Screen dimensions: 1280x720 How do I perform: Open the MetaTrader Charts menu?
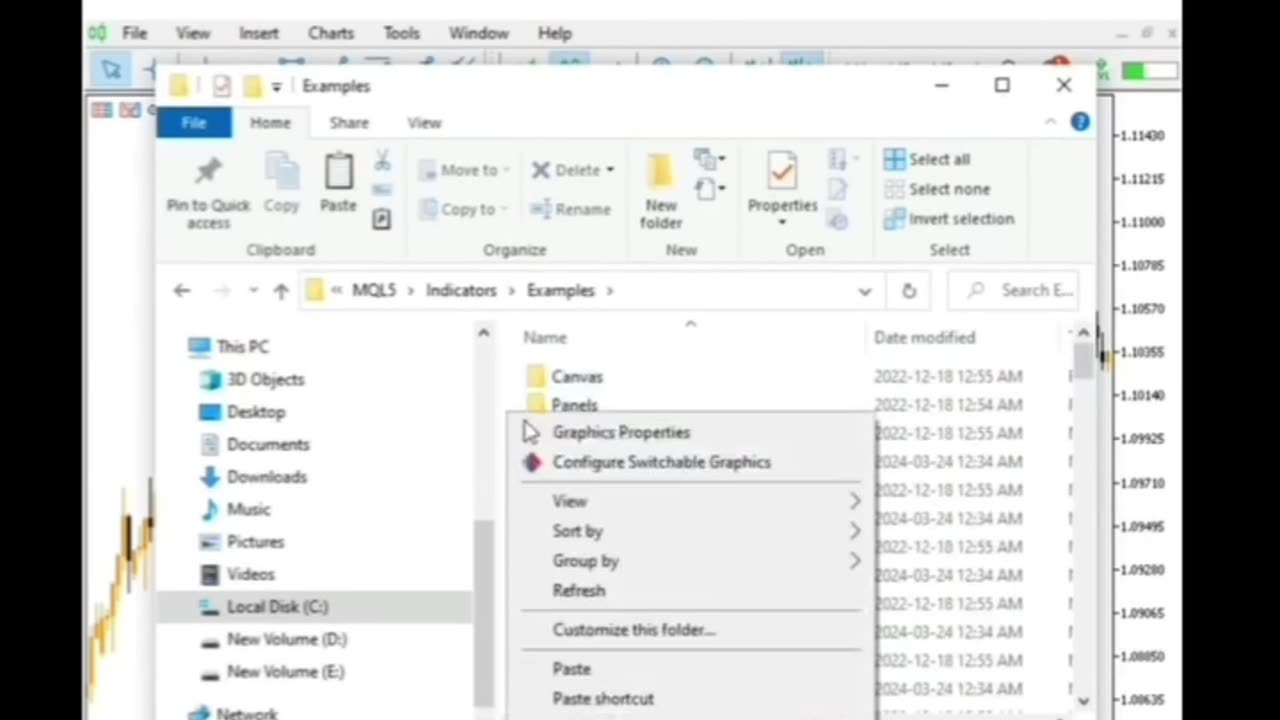tap(331, 33)
